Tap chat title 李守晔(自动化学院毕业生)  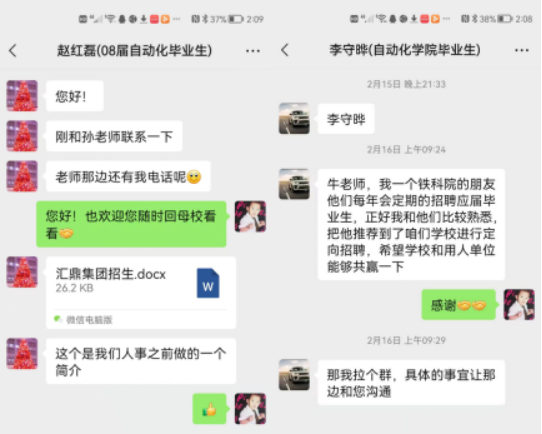(405, 50)
